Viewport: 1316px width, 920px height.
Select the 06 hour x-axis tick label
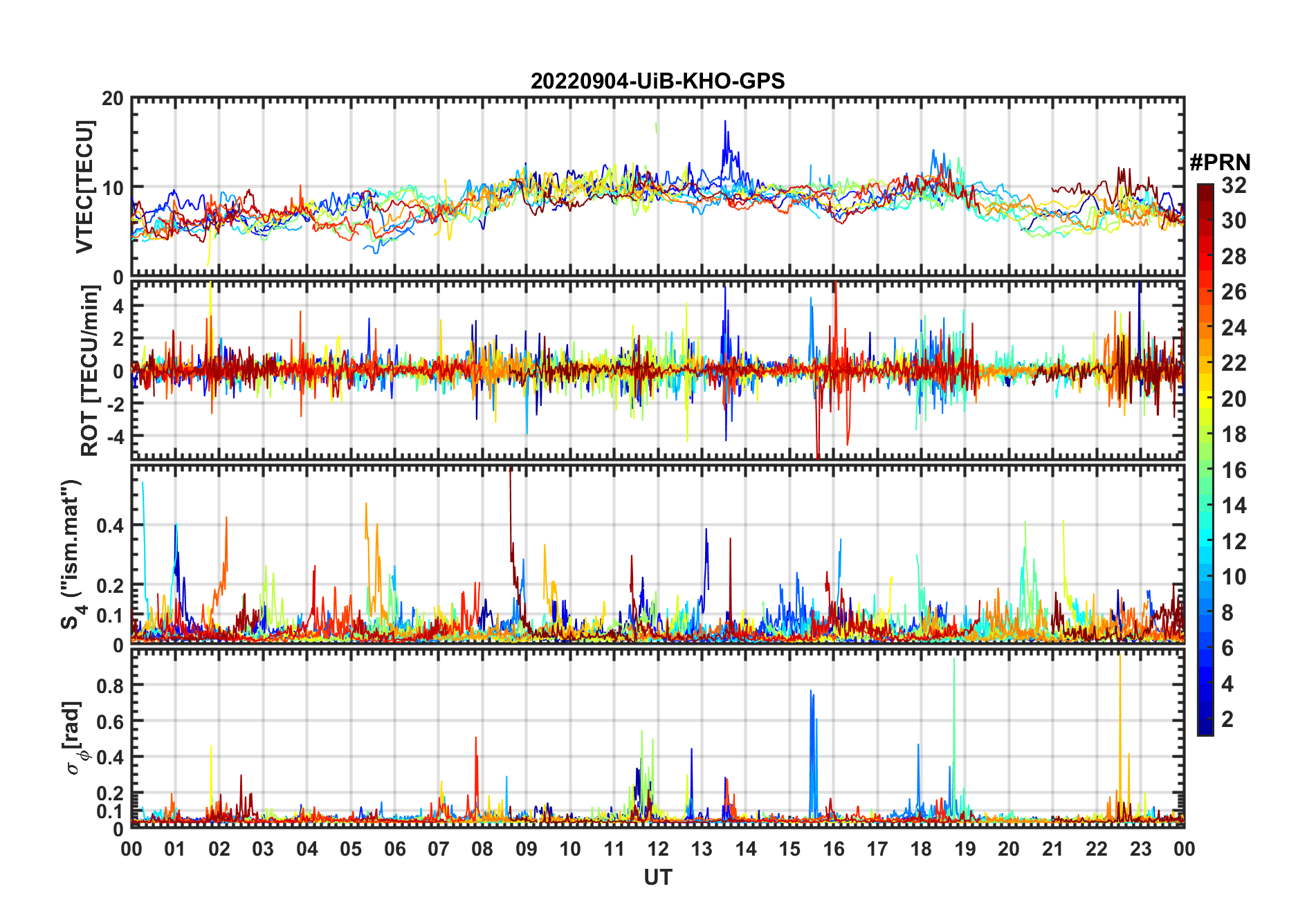click(395, 849)
